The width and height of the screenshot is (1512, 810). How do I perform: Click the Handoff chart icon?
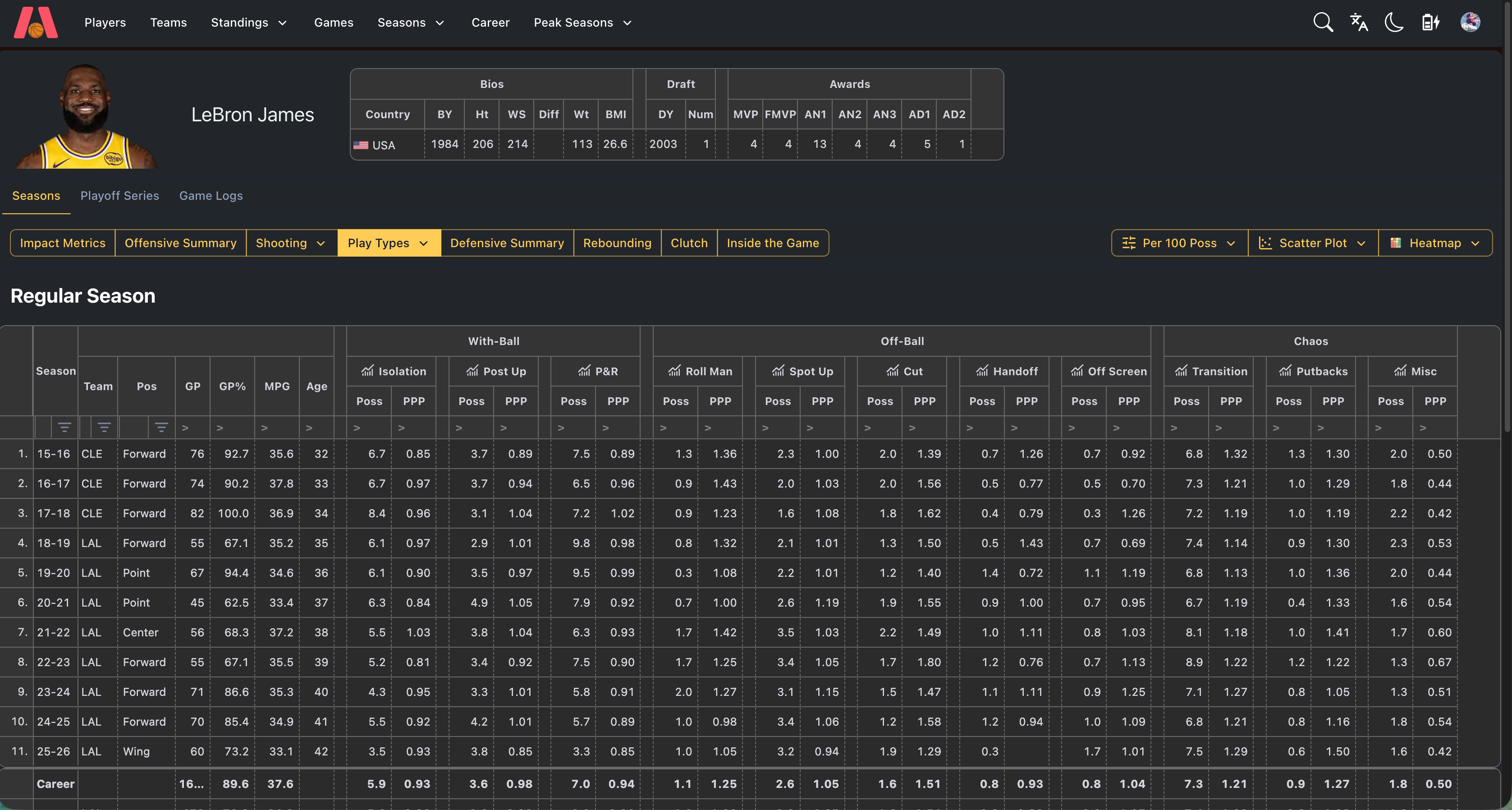[x=983, y=371]
